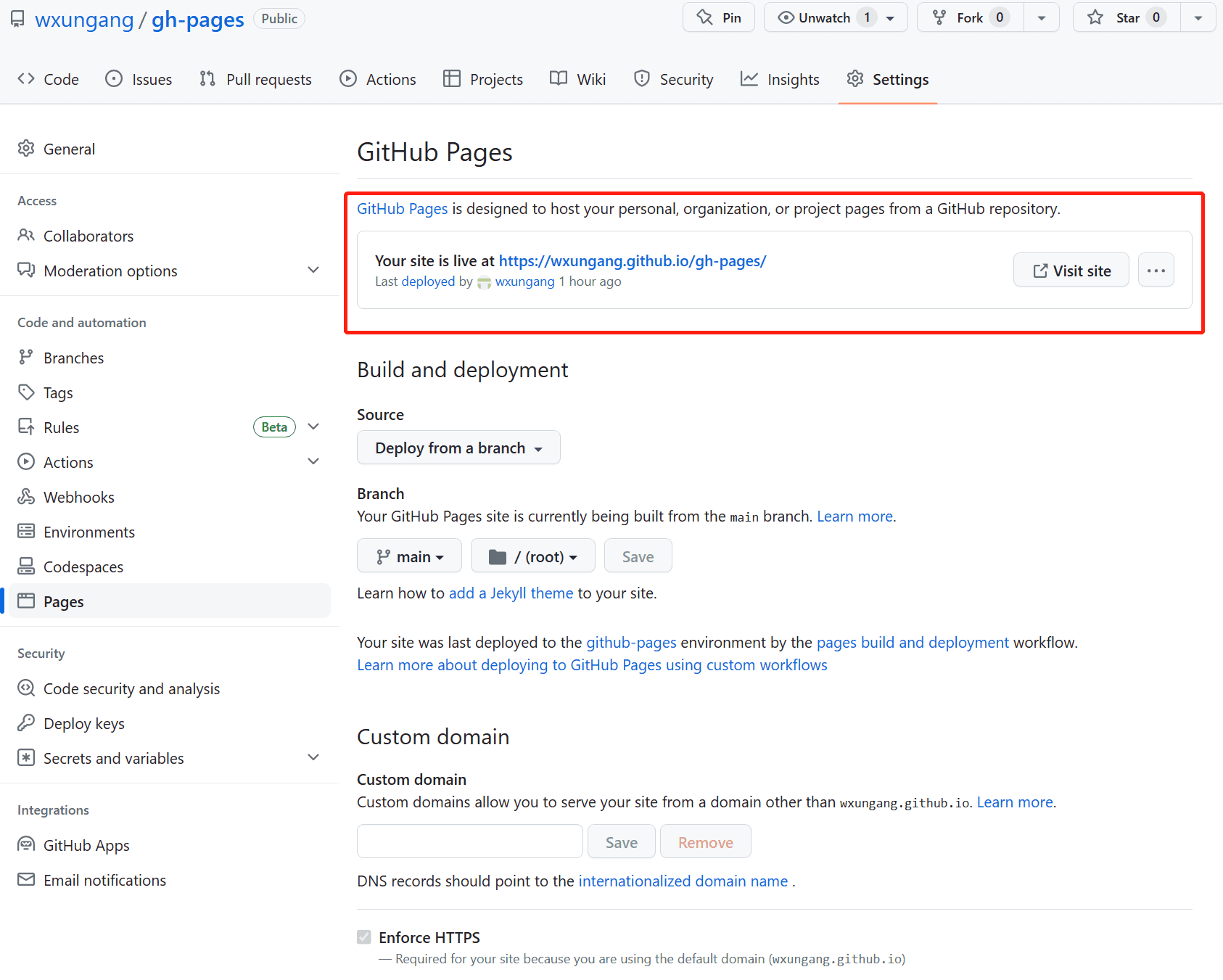Open the Deploy from a branch dropdown
1223x980 pixels.
point(458,448)
